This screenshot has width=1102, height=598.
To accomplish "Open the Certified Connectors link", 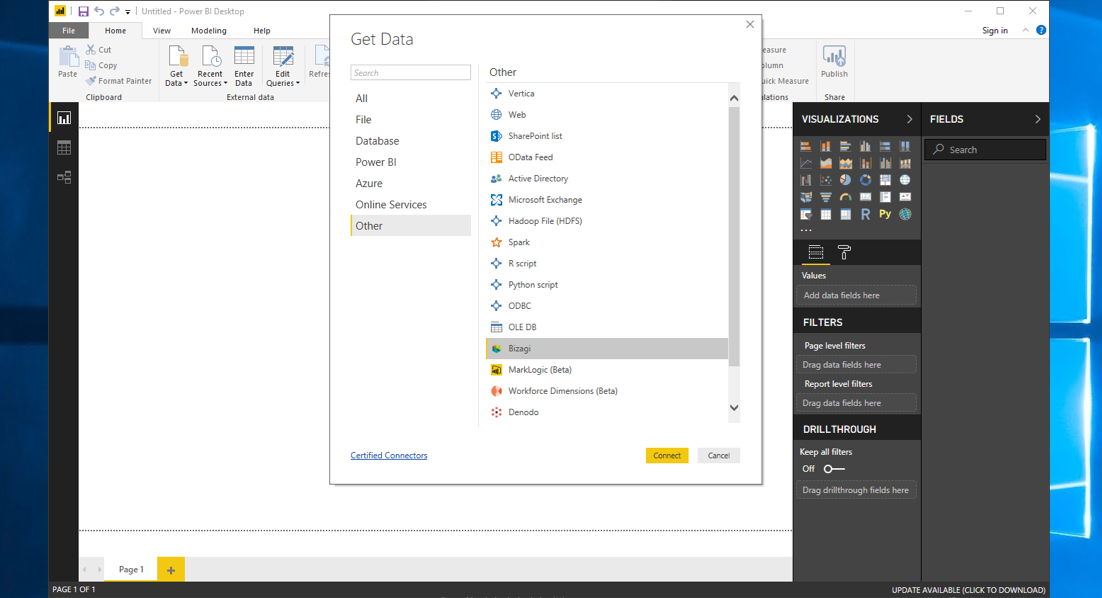I will [x=389, y=455].
